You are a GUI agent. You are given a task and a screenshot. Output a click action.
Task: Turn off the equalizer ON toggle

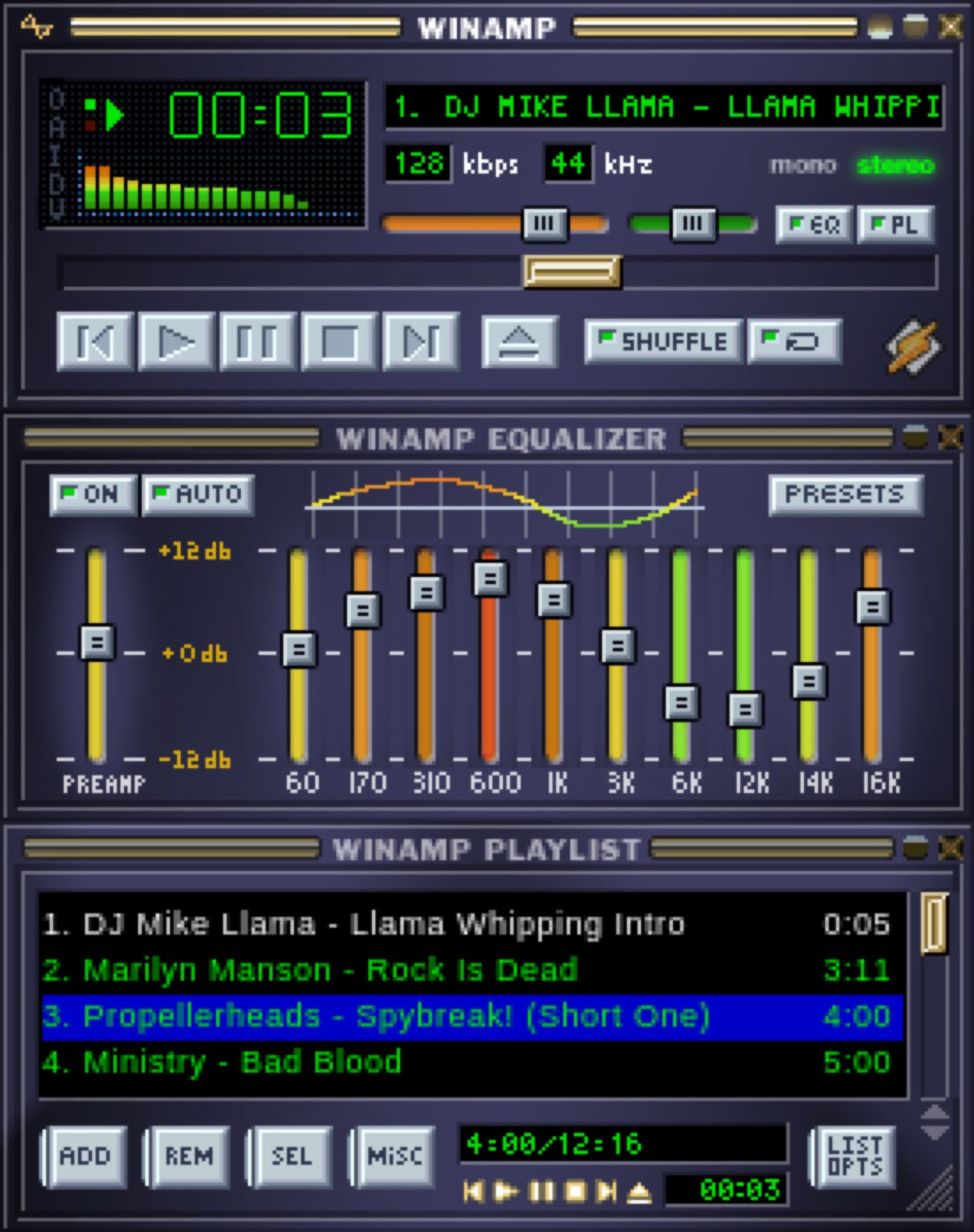[x=91, y=495]
